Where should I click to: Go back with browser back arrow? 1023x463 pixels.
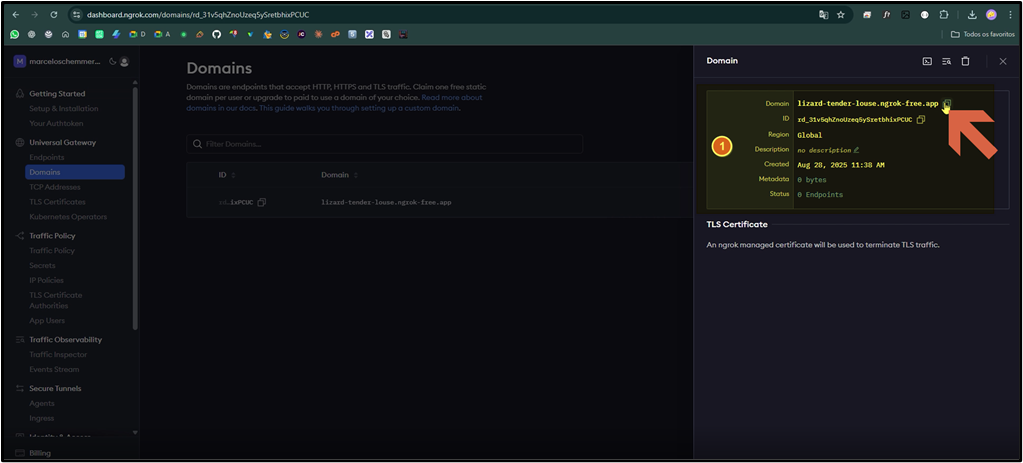[x=16, y=14]
